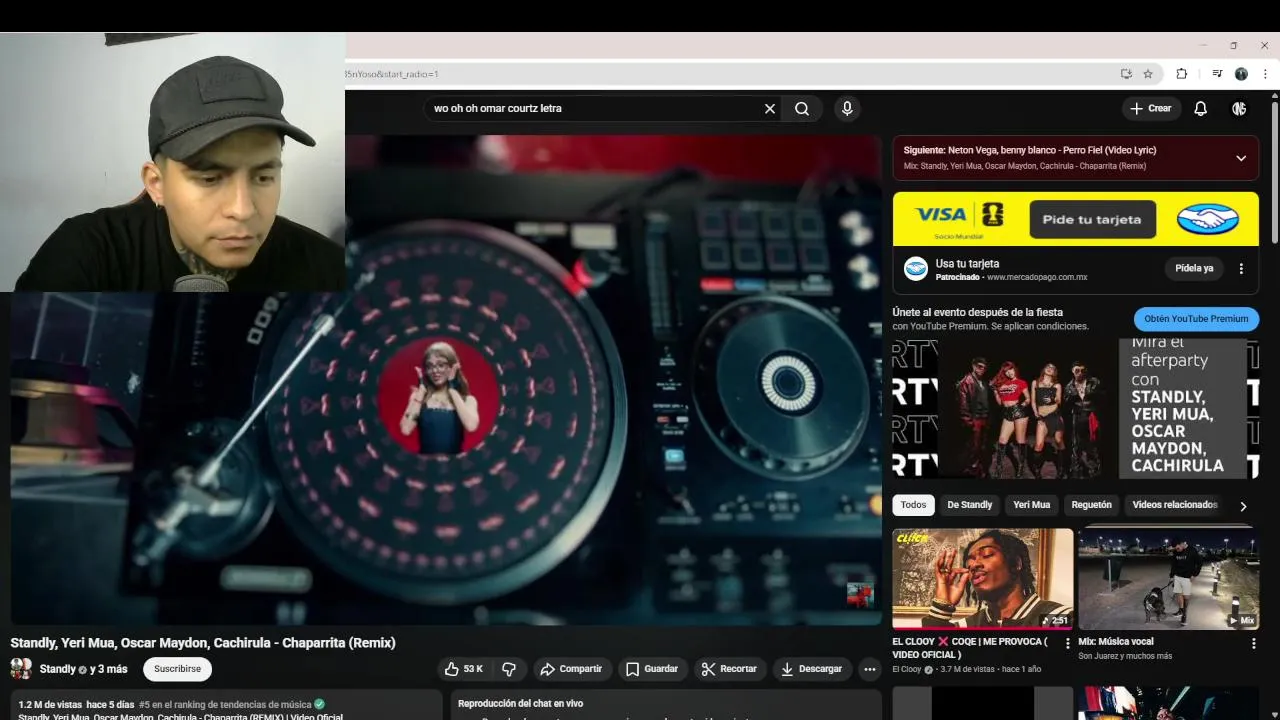Screen dimensions: 1280x720
Task: Open Chrome media controls icon
Action: pyautogui.click(x=1217, y=74)
